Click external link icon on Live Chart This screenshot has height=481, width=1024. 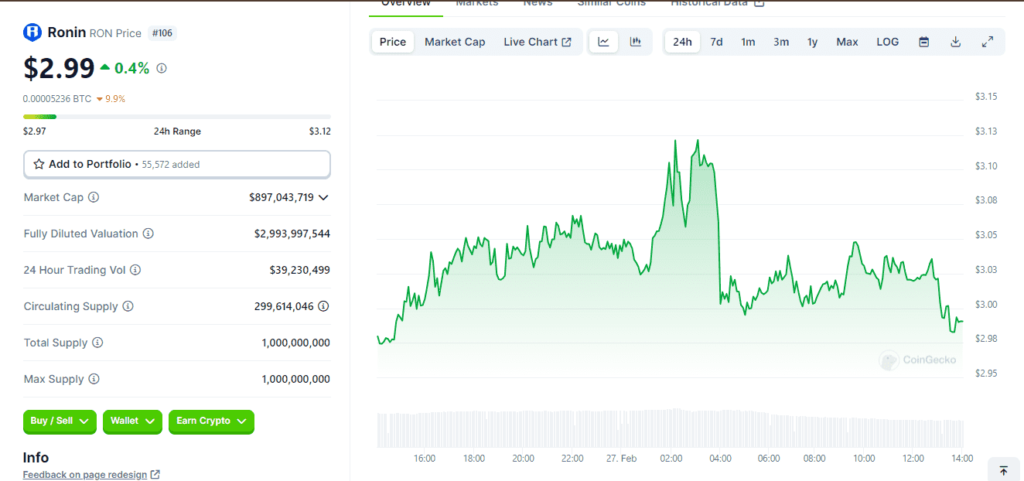point(566,42)
